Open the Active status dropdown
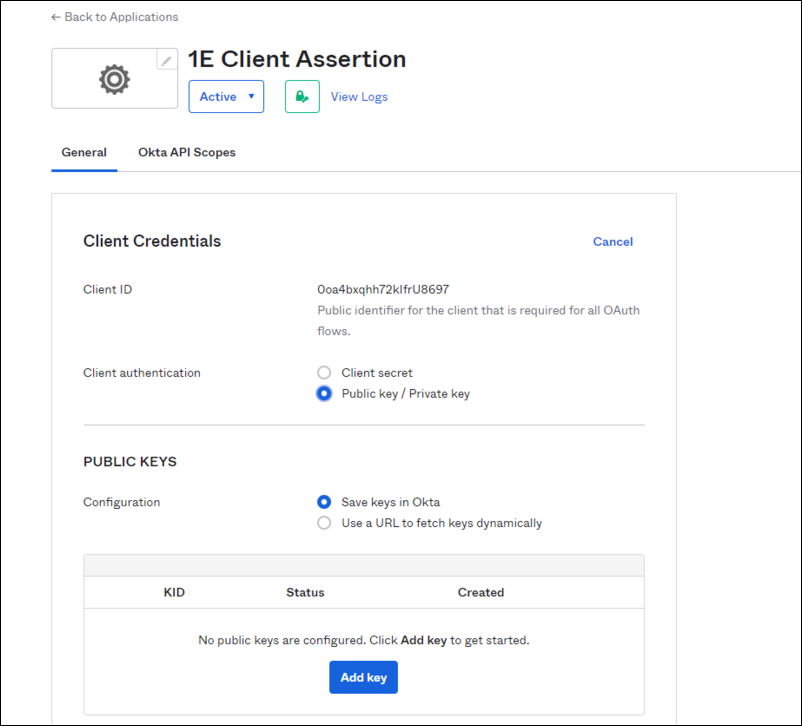This screenshot has height=726, width=802. tap(226, 97)
